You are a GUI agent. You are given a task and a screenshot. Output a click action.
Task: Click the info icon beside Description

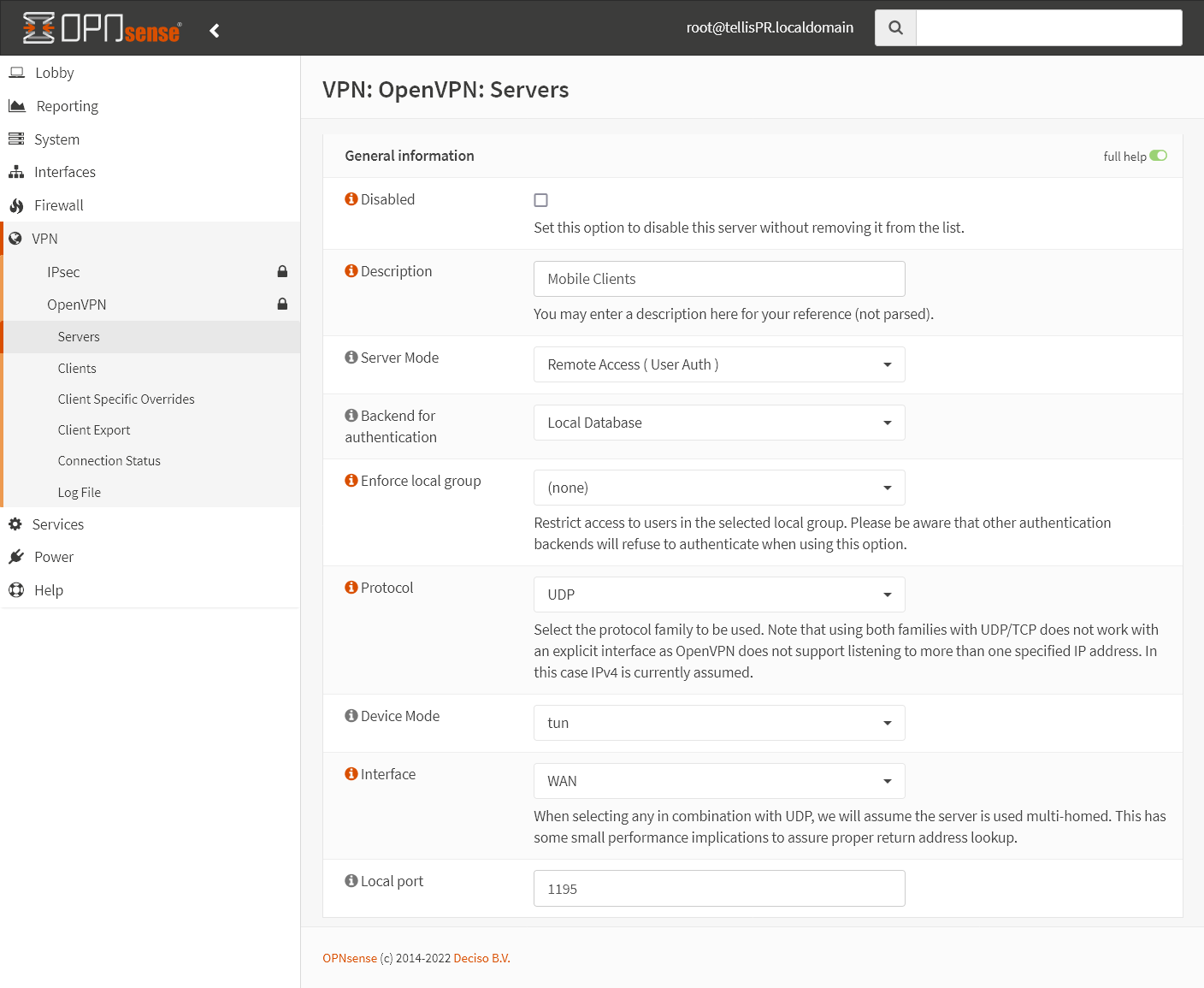pyautogui.click(x=351, y=270)
